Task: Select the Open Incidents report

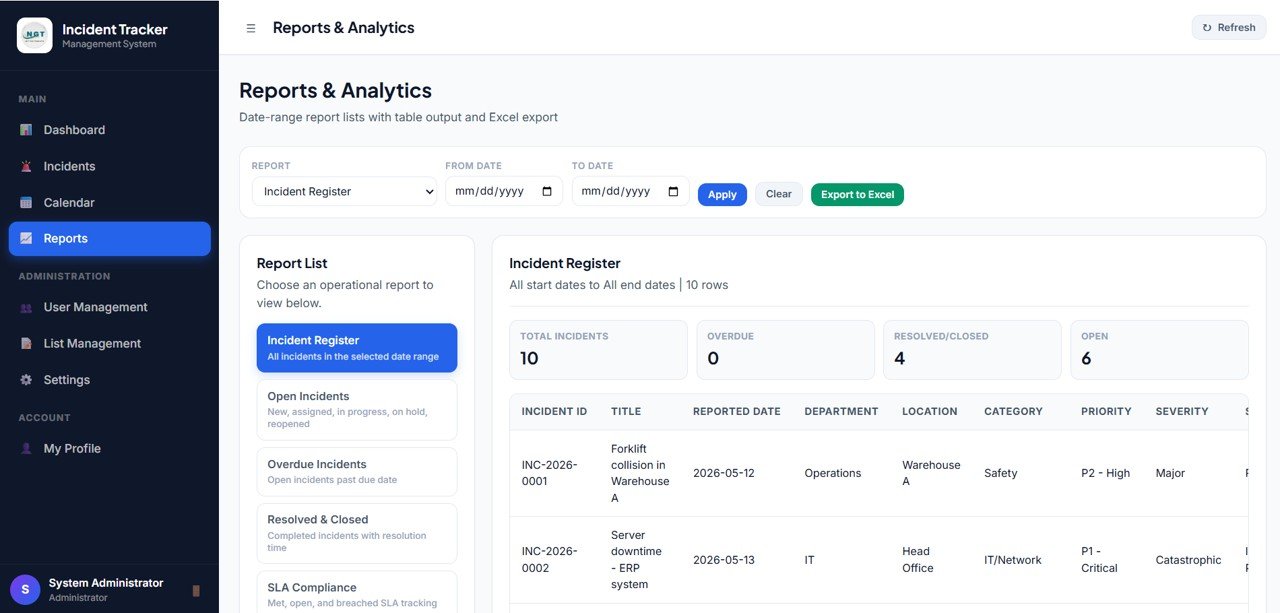Action: click(x=357, y=409)
